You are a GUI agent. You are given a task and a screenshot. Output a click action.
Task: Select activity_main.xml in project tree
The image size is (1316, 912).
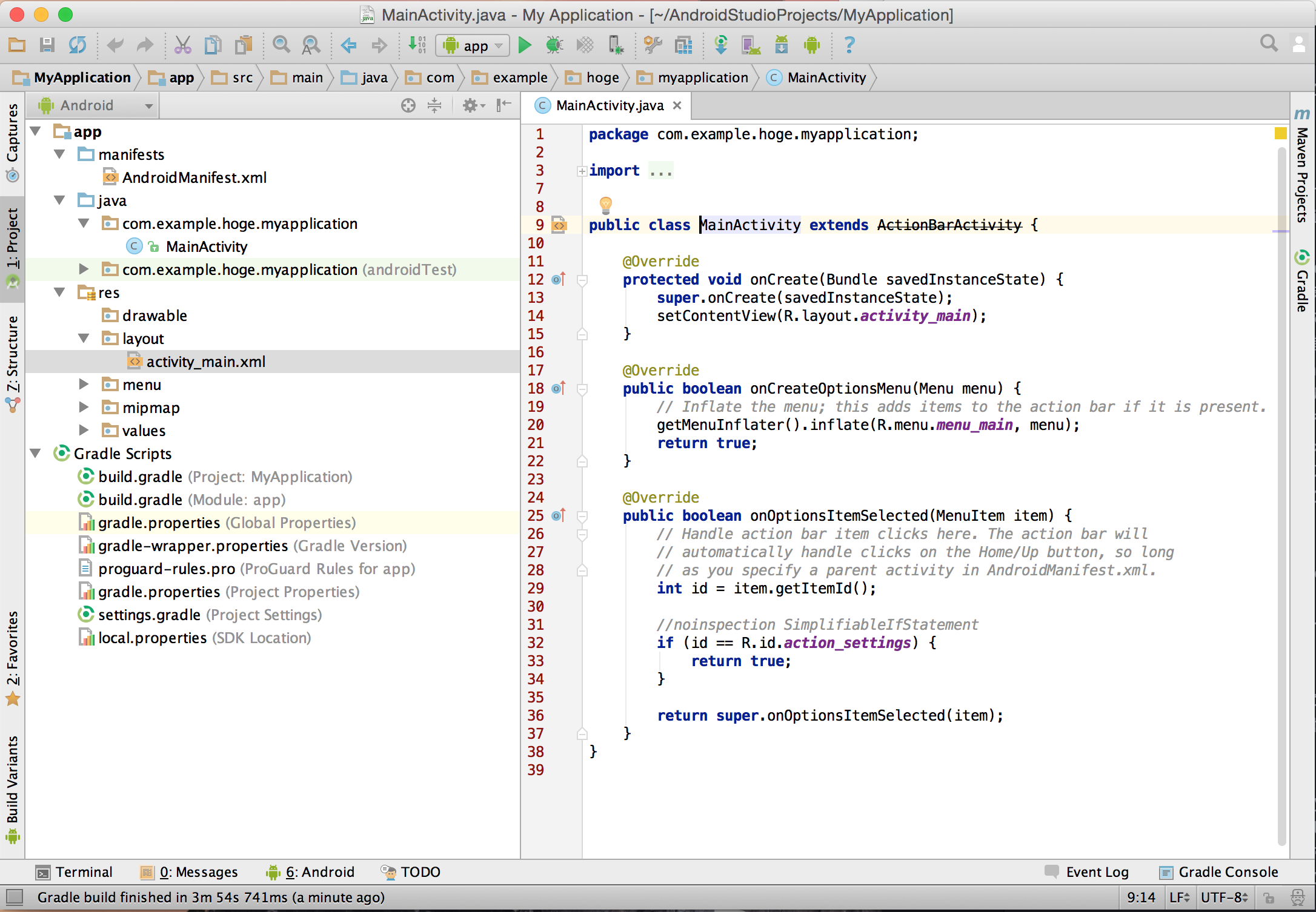tap(206, 362)
